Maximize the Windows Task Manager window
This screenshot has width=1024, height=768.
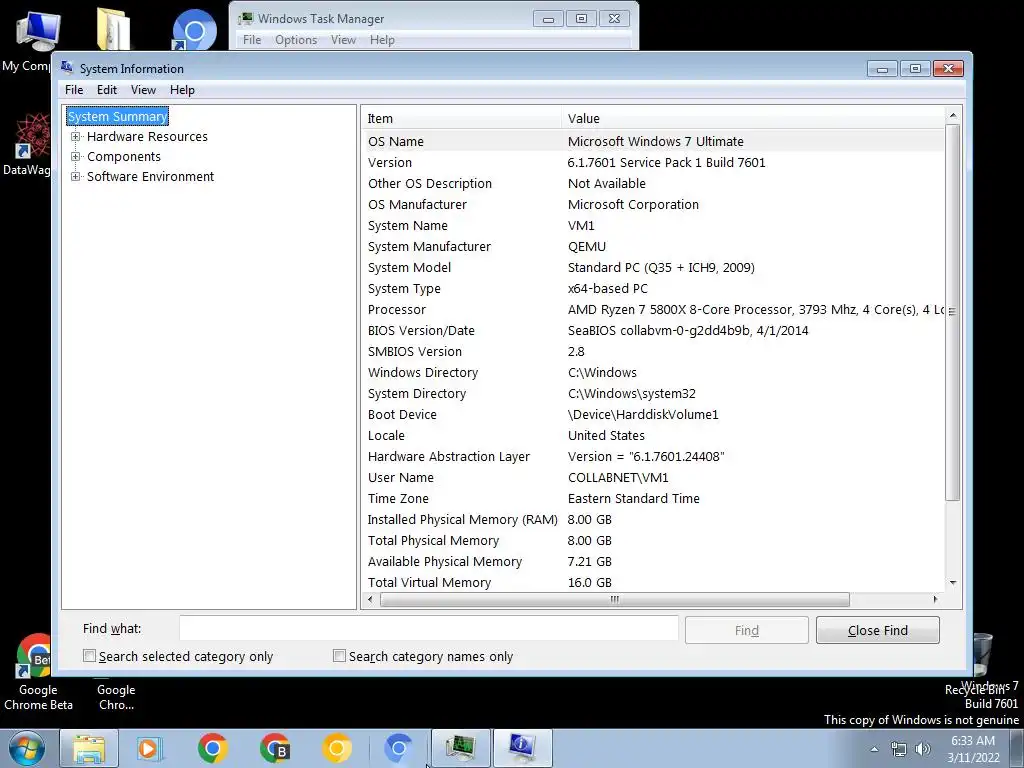[581, 19]
